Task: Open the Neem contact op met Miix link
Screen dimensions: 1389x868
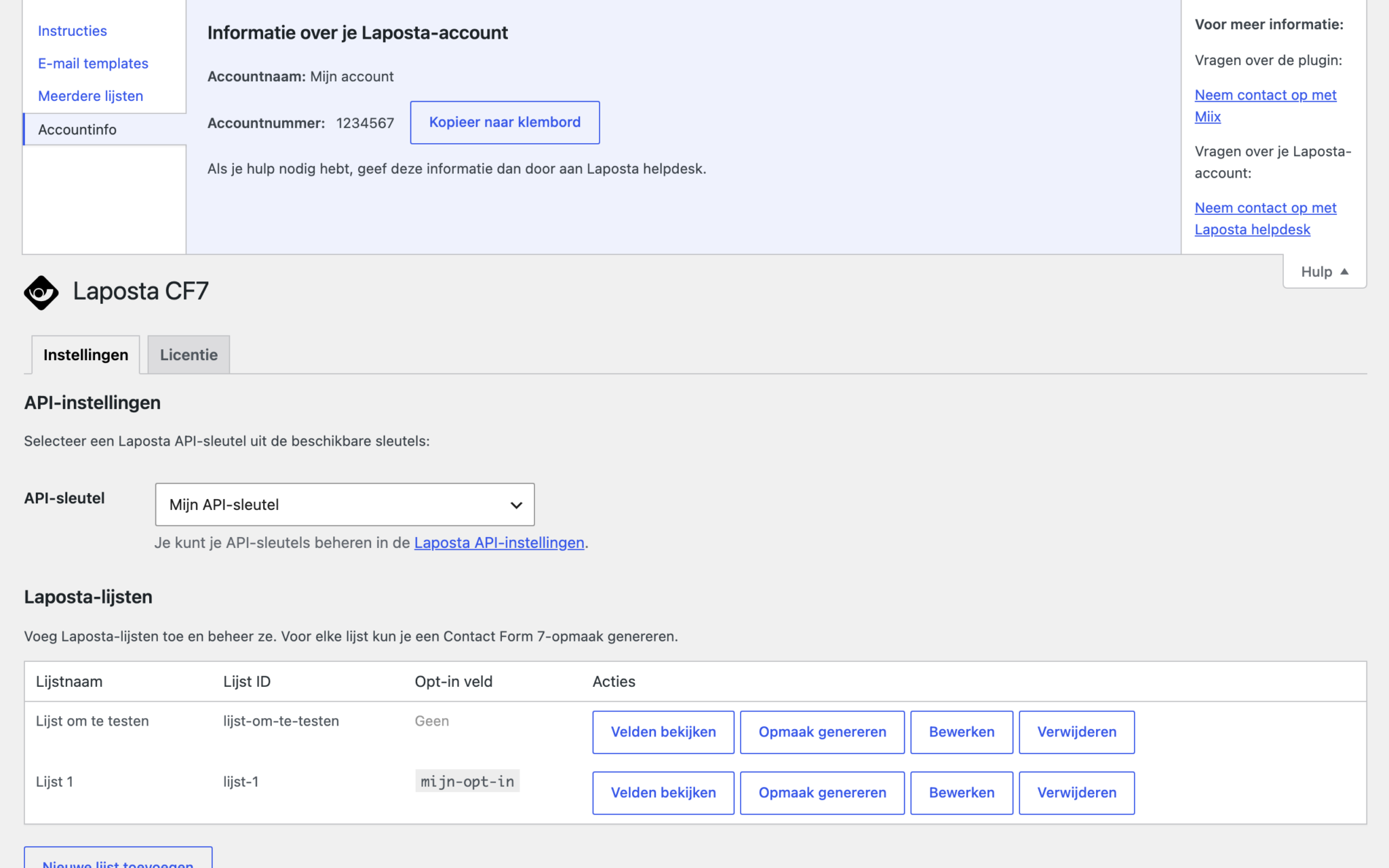Action: [x=1265, y=106]
